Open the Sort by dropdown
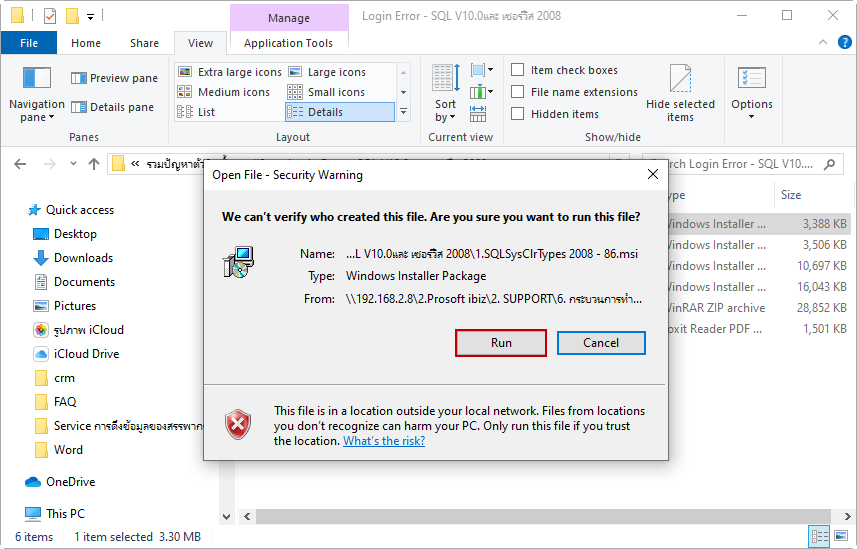 pyautogui.click(x=445, y=94)
